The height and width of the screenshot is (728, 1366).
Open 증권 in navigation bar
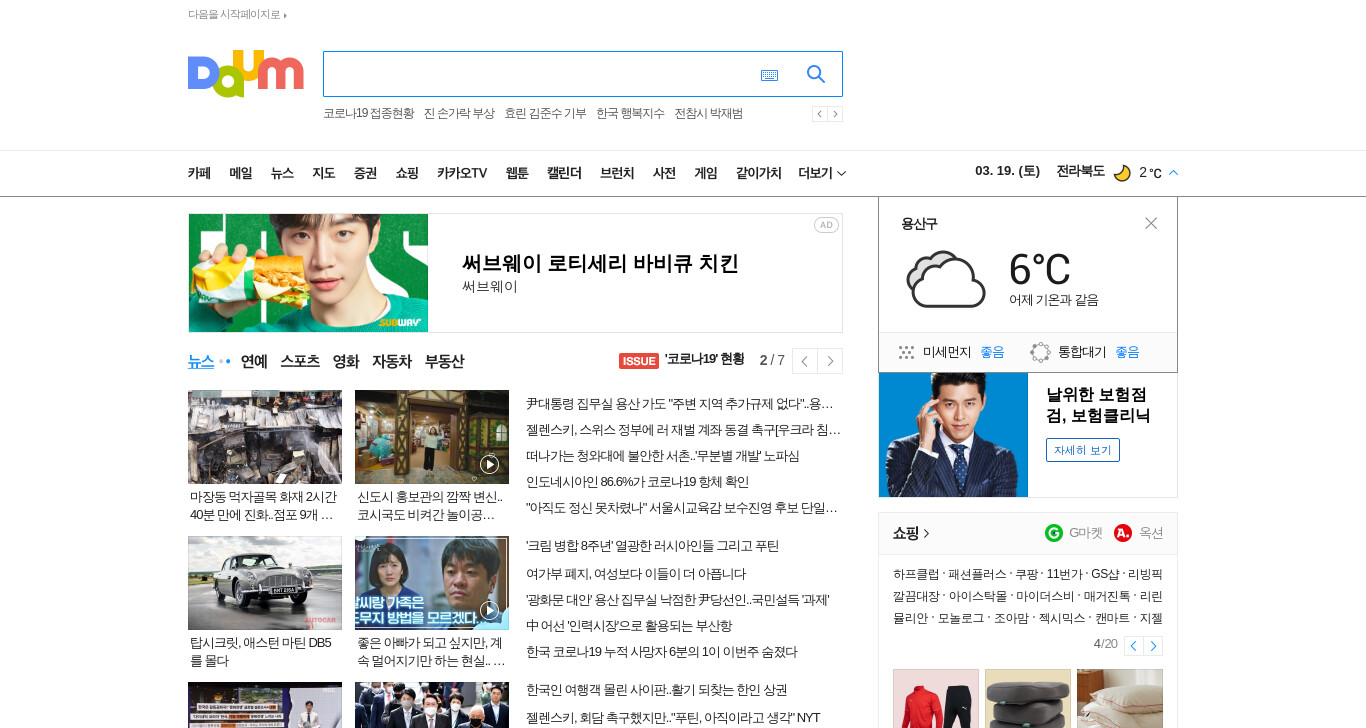coord(365,173)
